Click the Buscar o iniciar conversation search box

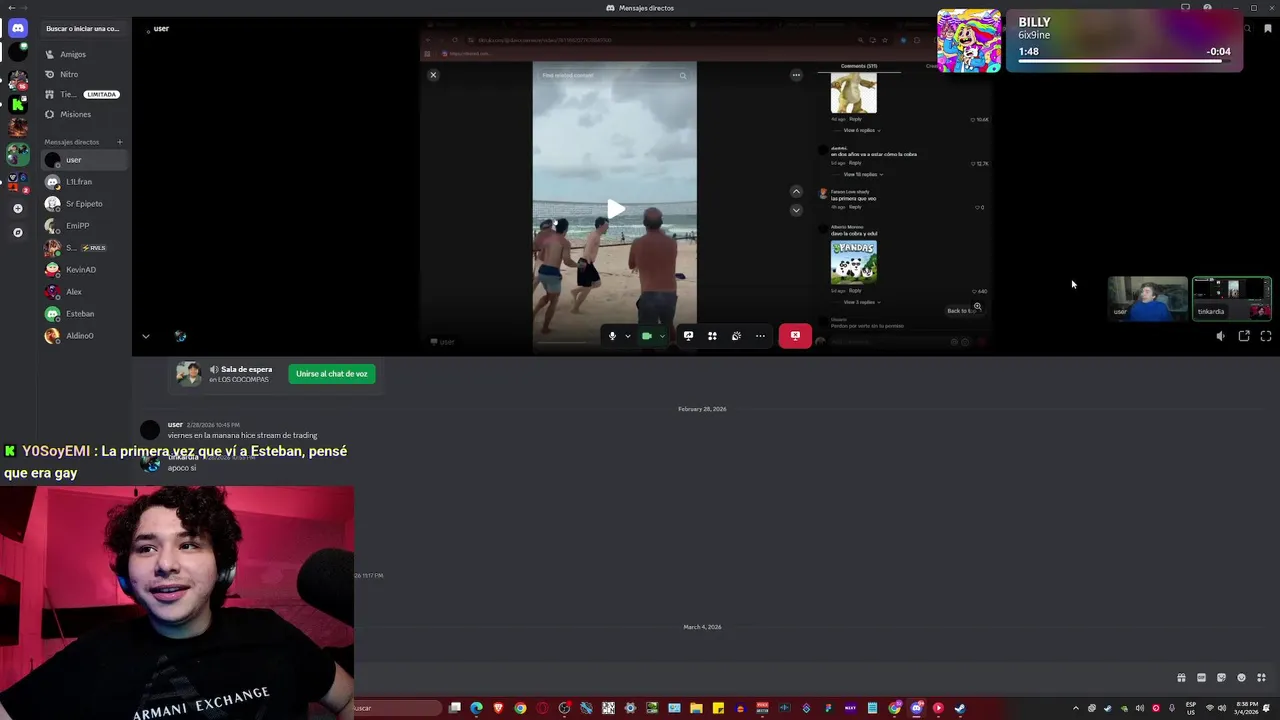[83, 28]
